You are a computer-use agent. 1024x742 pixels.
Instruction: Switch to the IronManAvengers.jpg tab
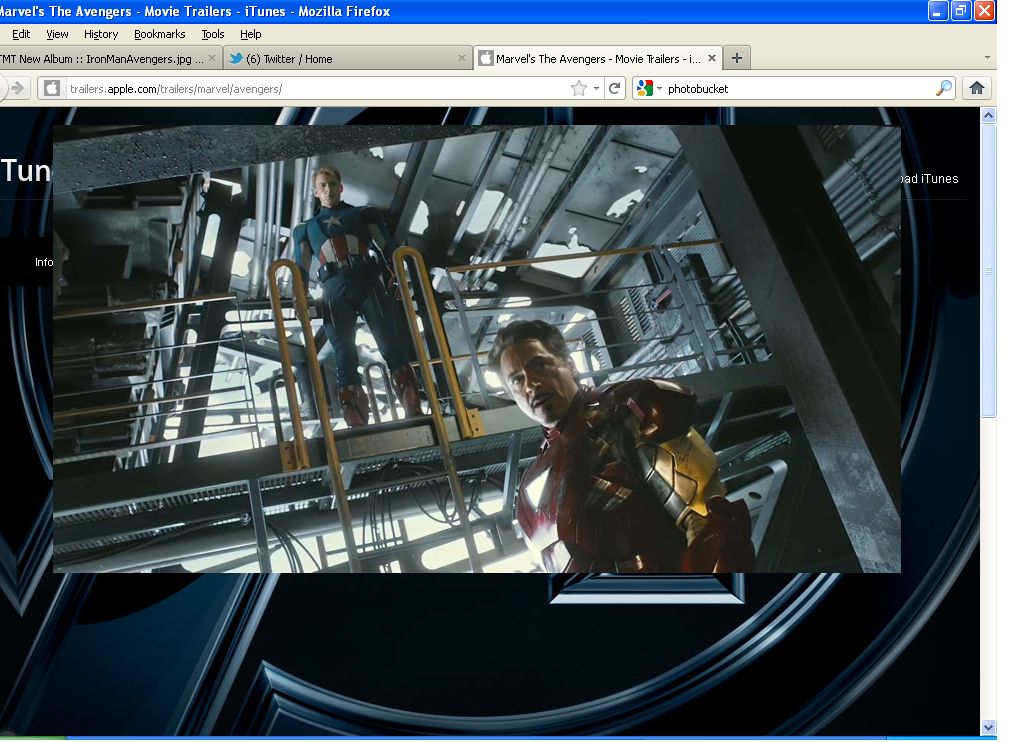105,58
